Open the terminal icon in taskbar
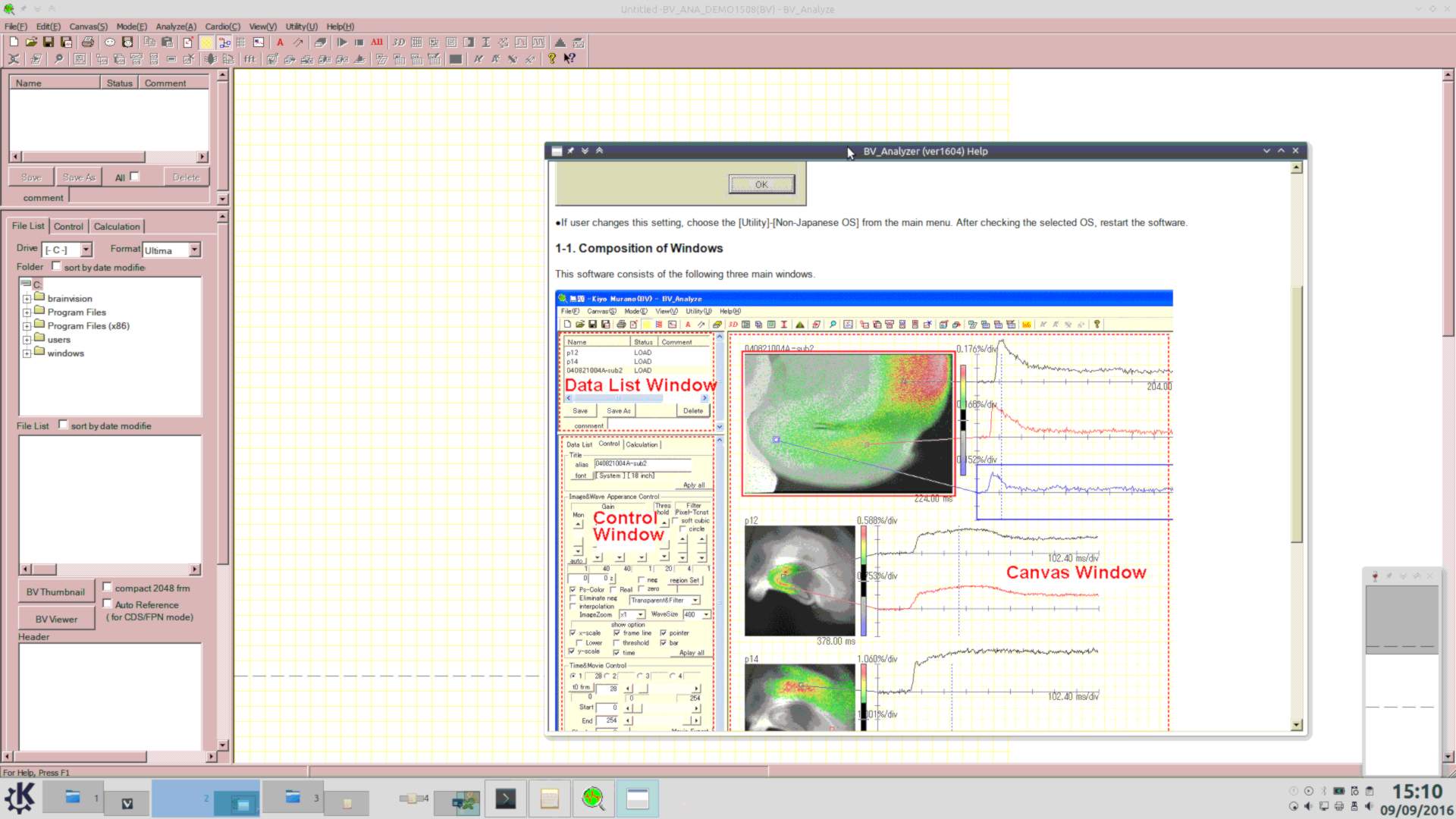This screenshot has width=1456, height=819. (x=505, y=799)
